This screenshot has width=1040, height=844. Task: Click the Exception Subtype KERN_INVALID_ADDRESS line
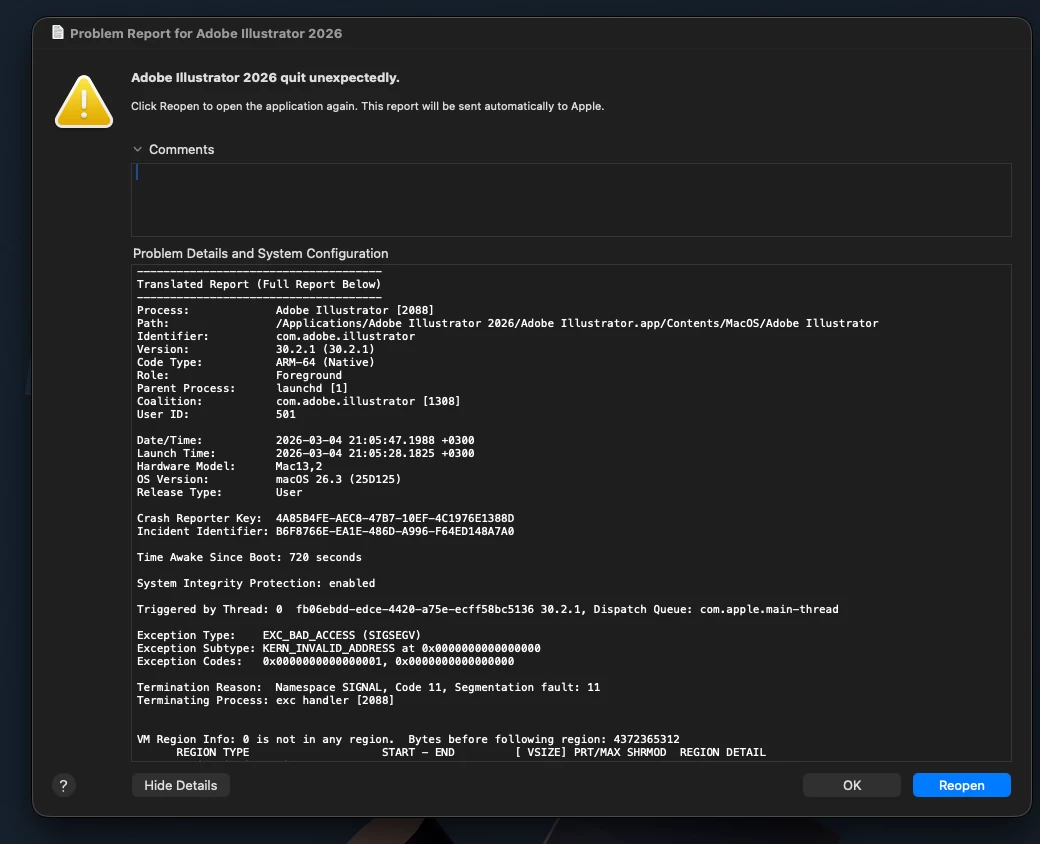[338, 648]
